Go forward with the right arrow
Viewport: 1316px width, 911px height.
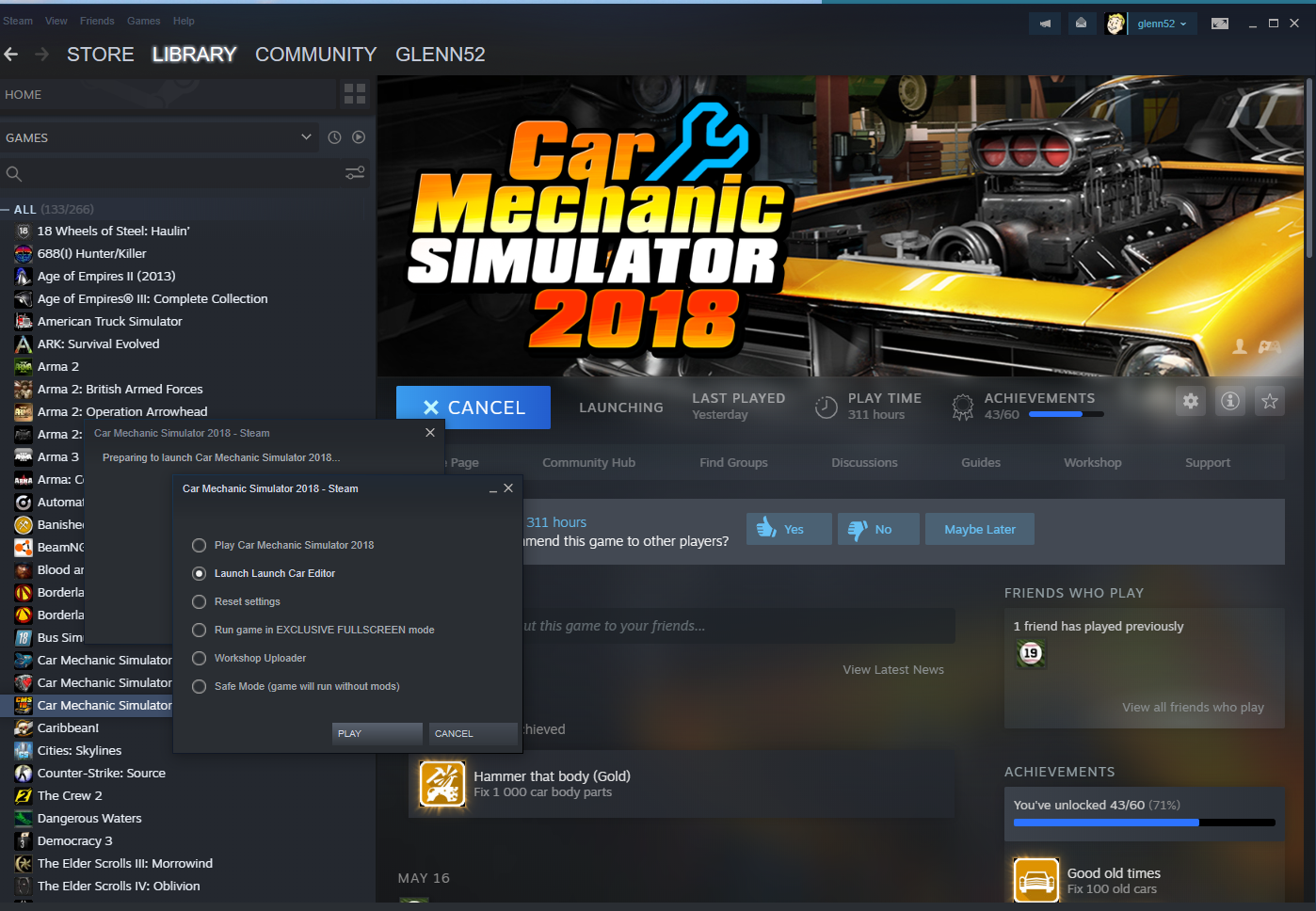[x=41, y=55]
